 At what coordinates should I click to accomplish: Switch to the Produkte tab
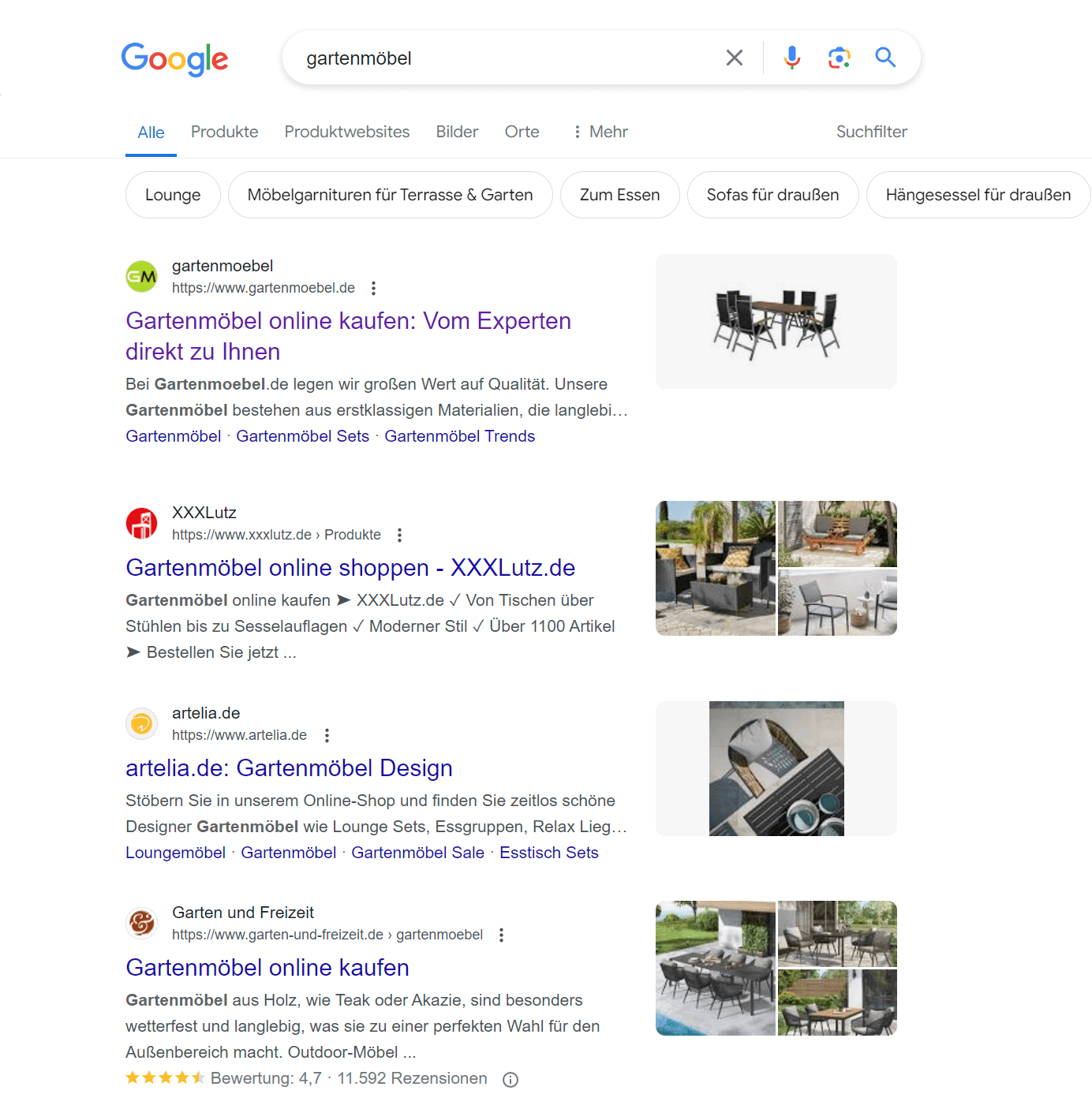224,132
